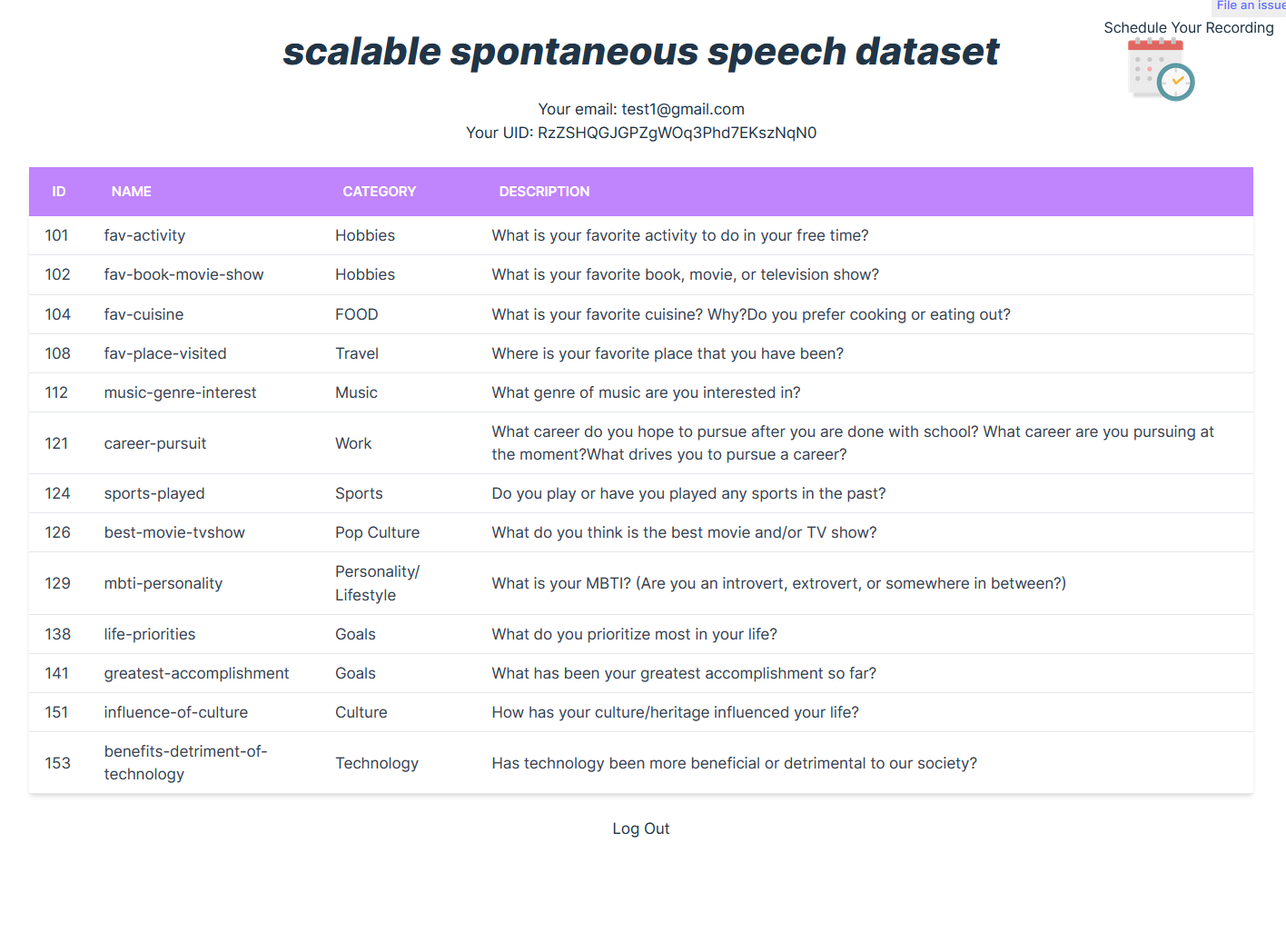
Task: Click Schedule Your Recording text
Action: (x=1188, y=28)
